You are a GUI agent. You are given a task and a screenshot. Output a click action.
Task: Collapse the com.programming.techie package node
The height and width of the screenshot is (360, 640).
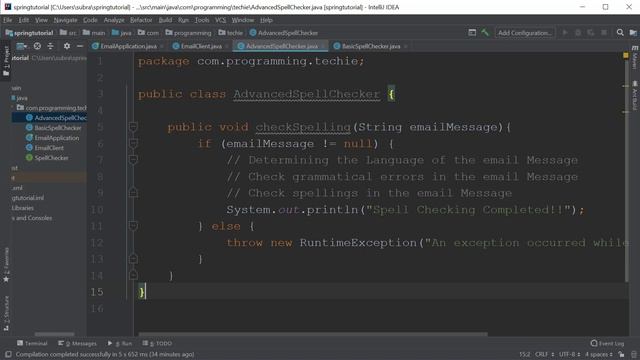pos(12,108)
